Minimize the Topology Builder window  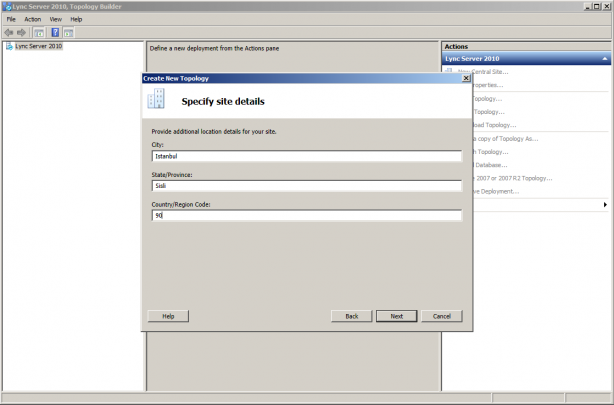coord(588,6)
